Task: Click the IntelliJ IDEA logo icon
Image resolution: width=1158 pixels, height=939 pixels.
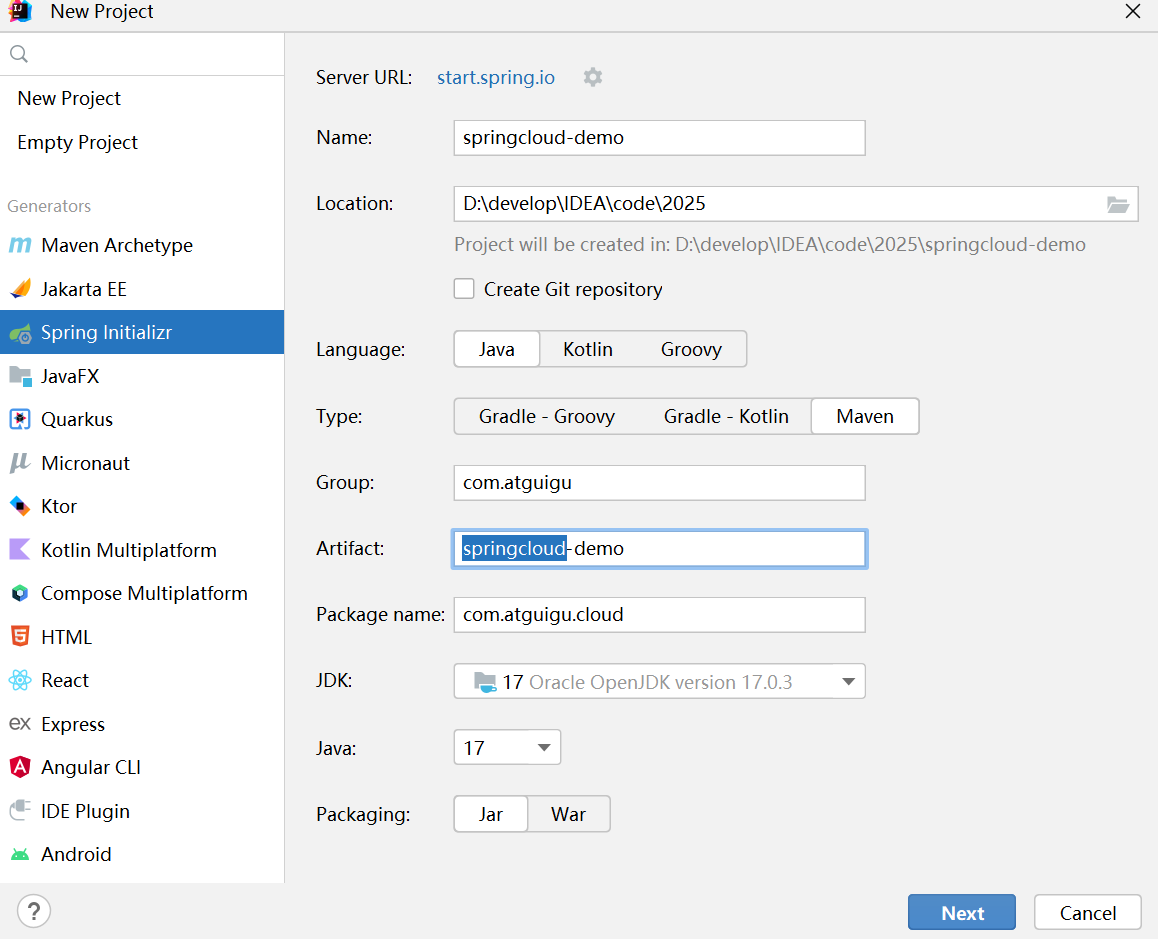Action: point(21,11)
